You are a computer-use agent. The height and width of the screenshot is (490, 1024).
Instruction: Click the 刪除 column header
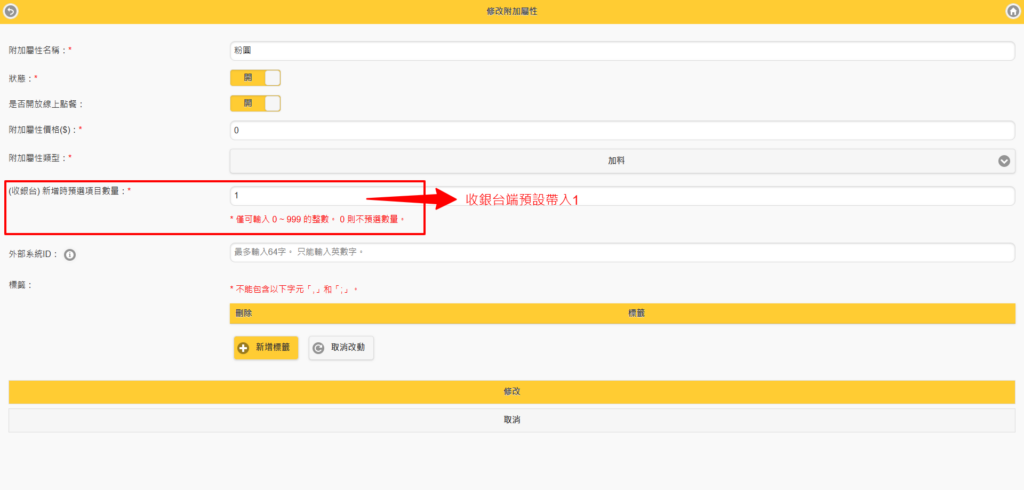coord(244,314)
